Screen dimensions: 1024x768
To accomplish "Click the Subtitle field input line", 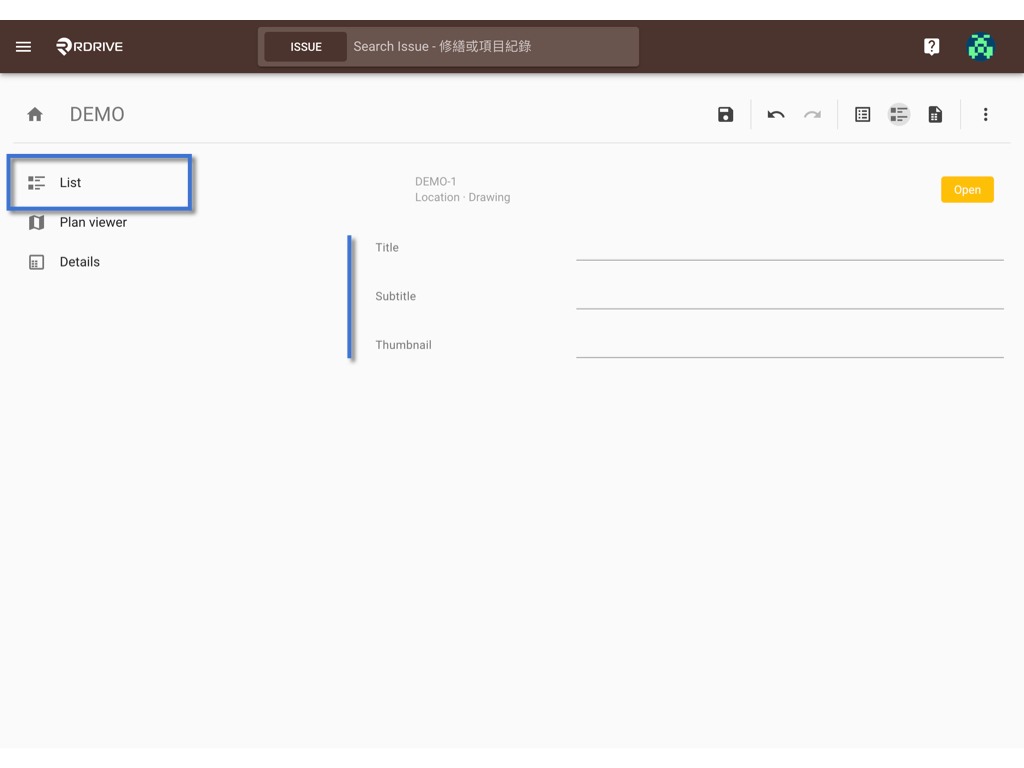I will pyautogui.click(x=790, y=298).
